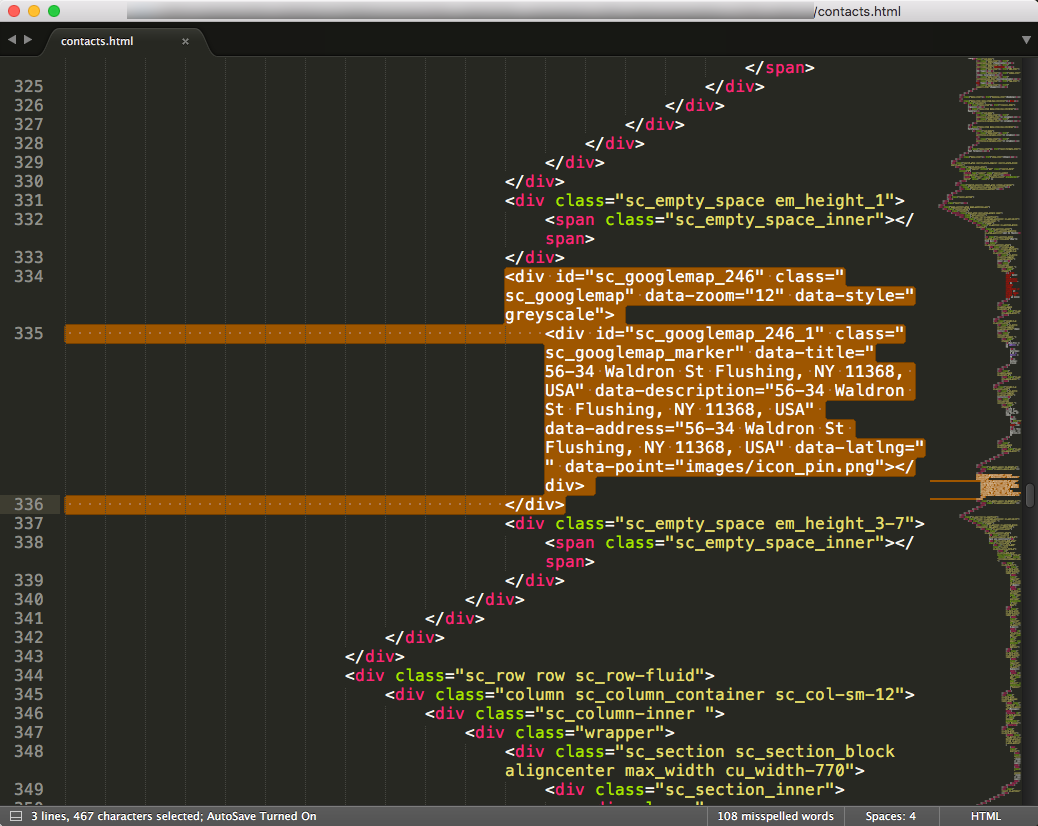The width and height of the screenshot is (1038, 826).
Task: Open the Spaces: 4 indentation menu
Action: pyautogui.click(x=890, y=816)
